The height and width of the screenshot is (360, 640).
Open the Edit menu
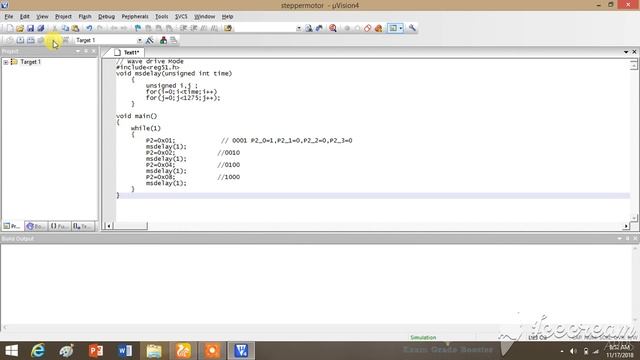pos(24,17)
